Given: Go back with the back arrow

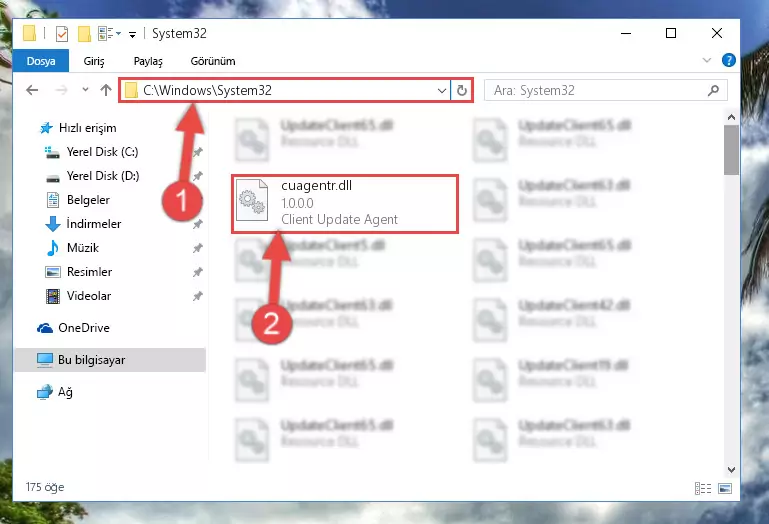Looking at the screenshot, I should pyautogui.click(x=32, y=90).
